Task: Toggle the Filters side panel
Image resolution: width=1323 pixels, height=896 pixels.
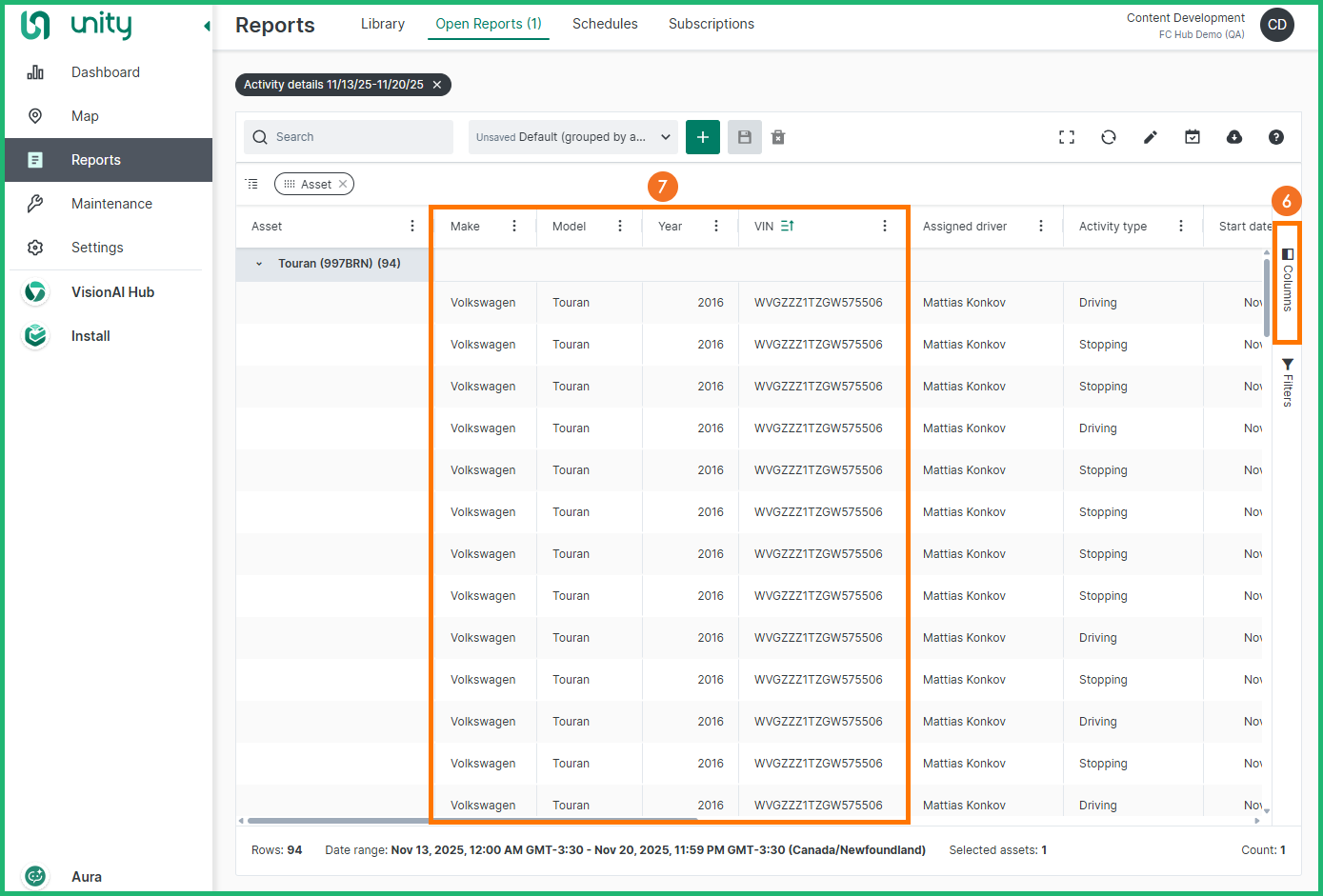Action: [x=1287, y=382]
